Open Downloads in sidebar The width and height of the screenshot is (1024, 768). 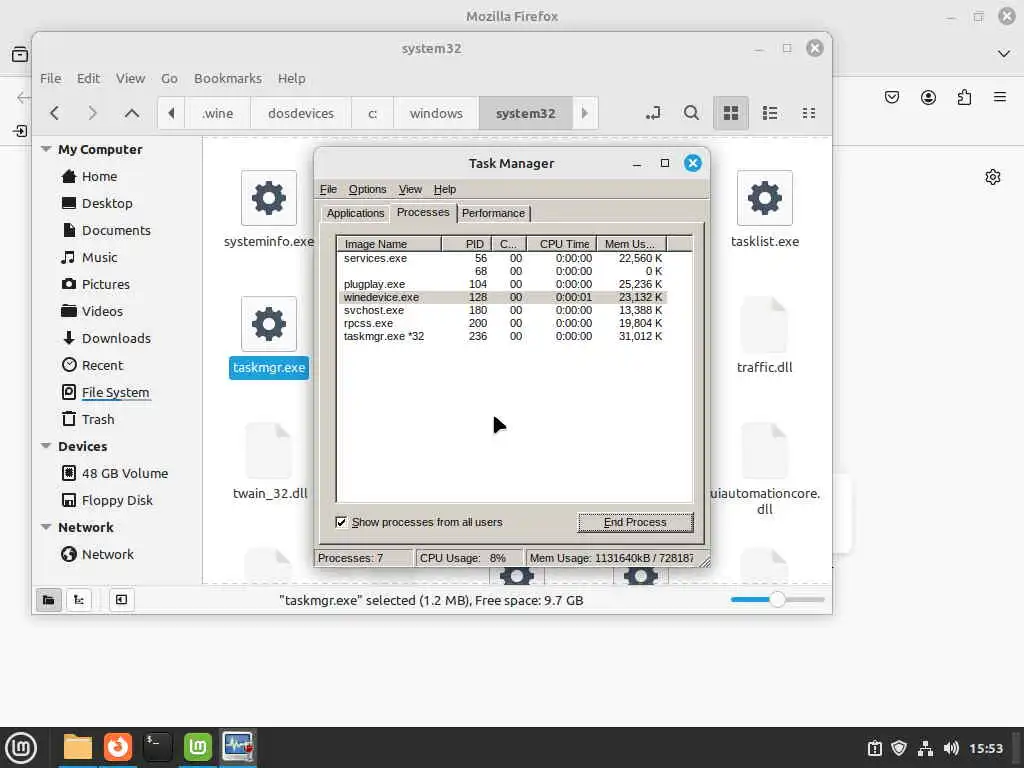(x=116, y=338)
